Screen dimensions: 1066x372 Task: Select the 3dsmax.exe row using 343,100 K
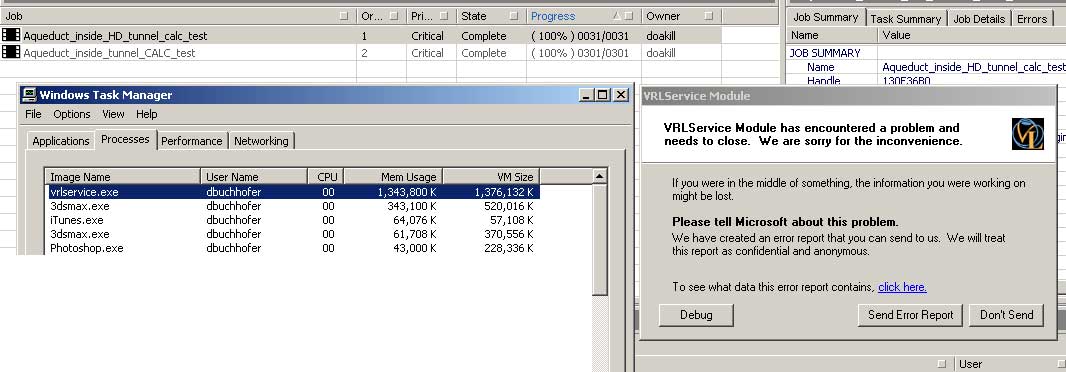[292, 206]
